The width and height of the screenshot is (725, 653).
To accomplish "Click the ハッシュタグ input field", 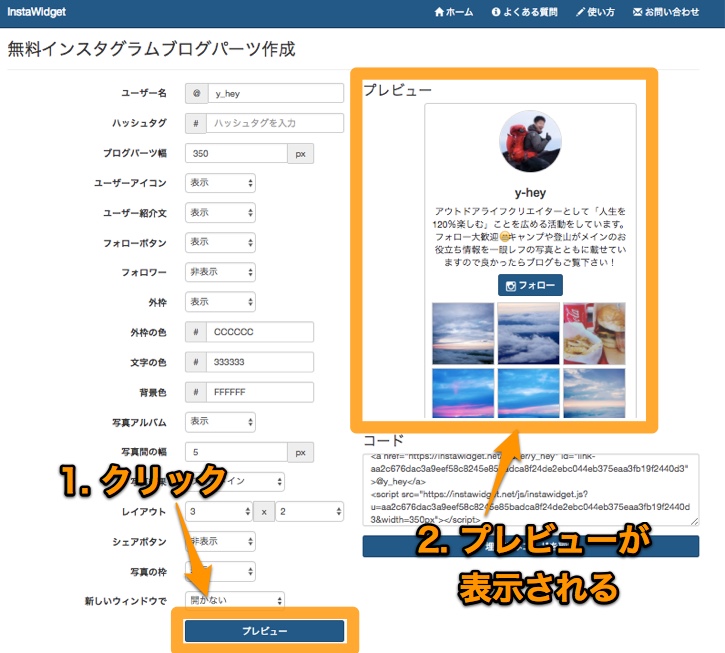I will pyautogui.click(x=275, y=123).
